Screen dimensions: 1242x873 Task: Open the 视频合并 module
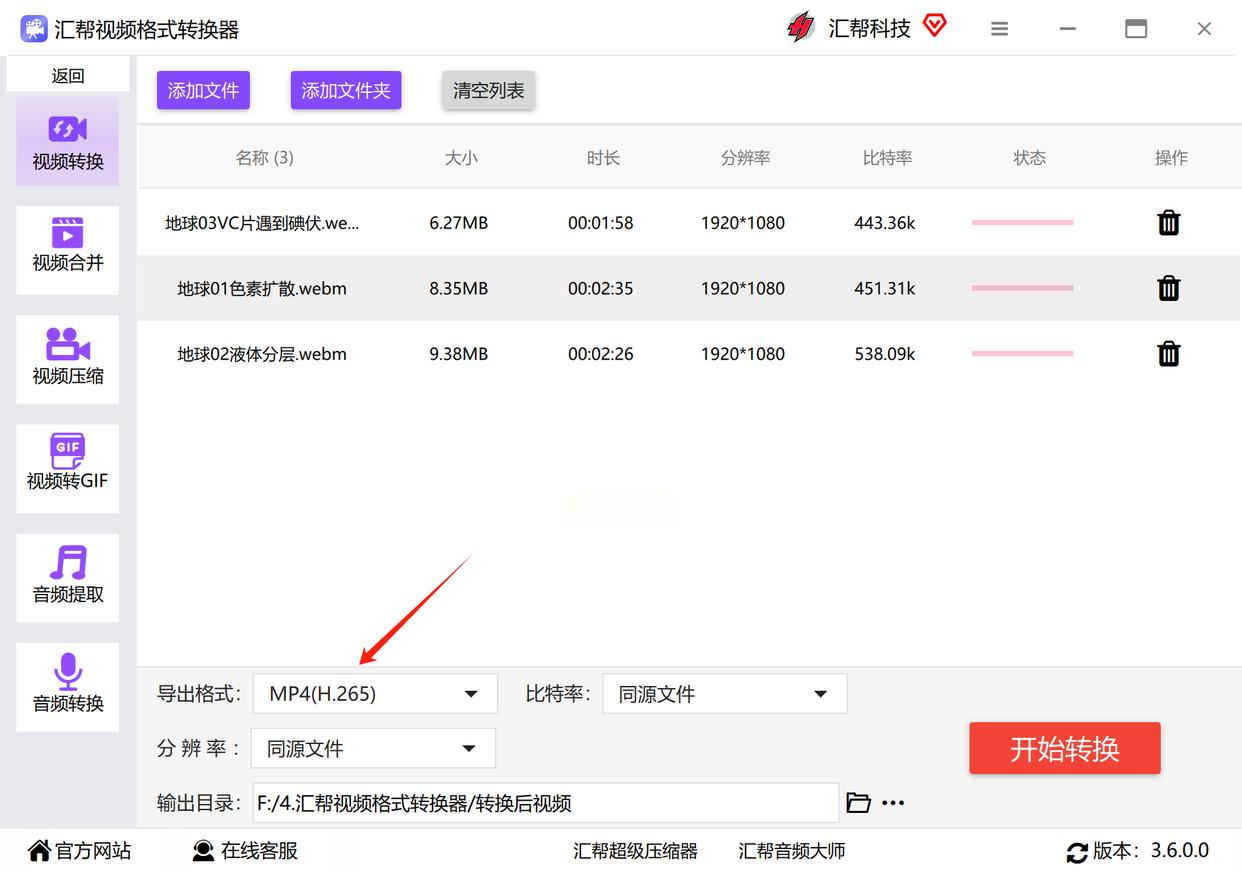(67, 249)
